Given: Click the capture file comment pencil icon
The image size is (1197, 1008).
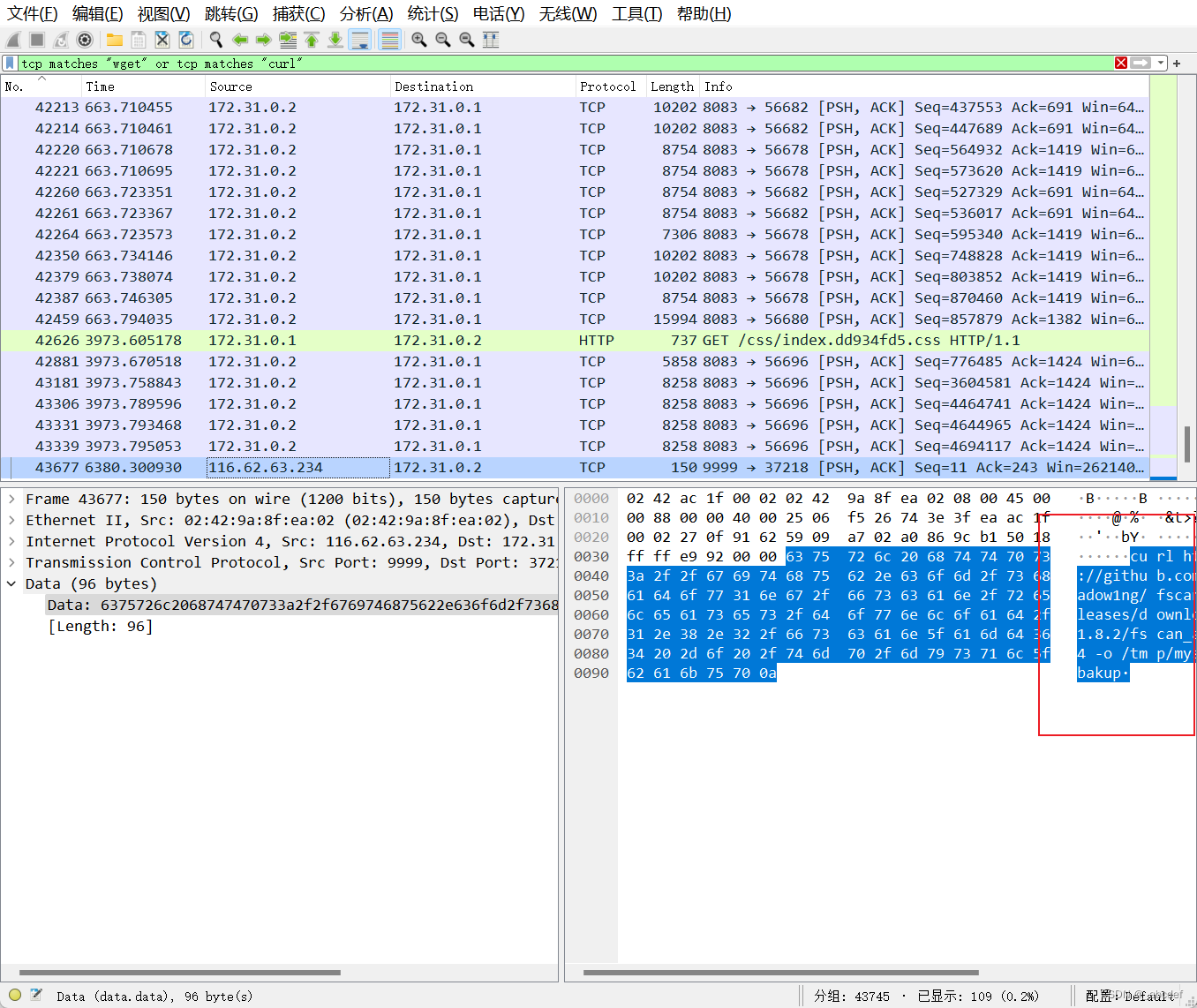Looking at the screenshot, I should 36,995.
